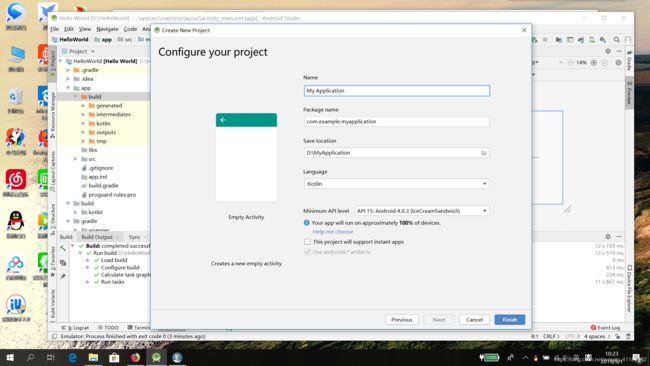
Task: Select the src folder in project tree
Action: coord(89,159)
